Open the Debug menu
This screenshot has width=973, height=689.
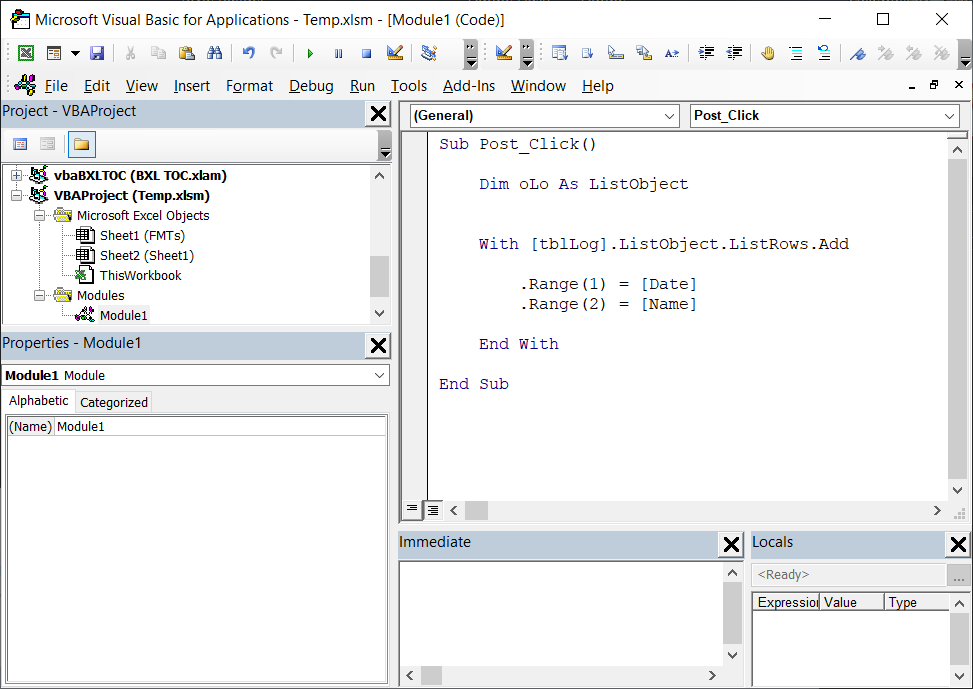click(311, 86)
